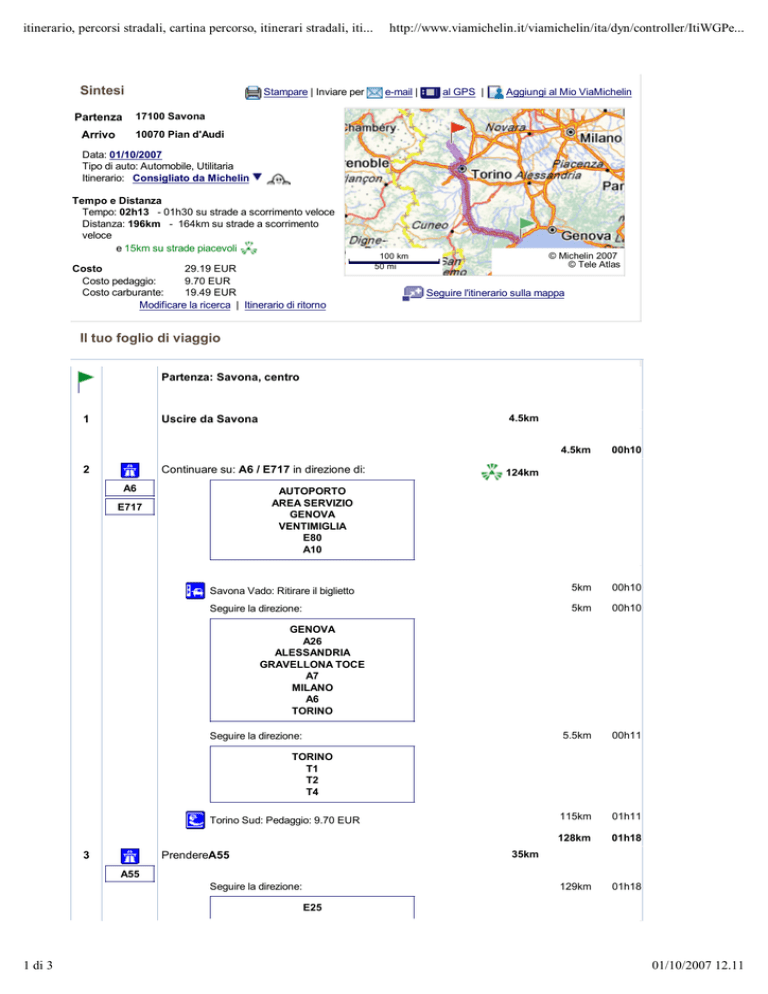Image resolution: width=768 pixels, height=994 pixels.
Task: Click the text 'Uscire da Savona'
Action: click(x=209, y=419)
